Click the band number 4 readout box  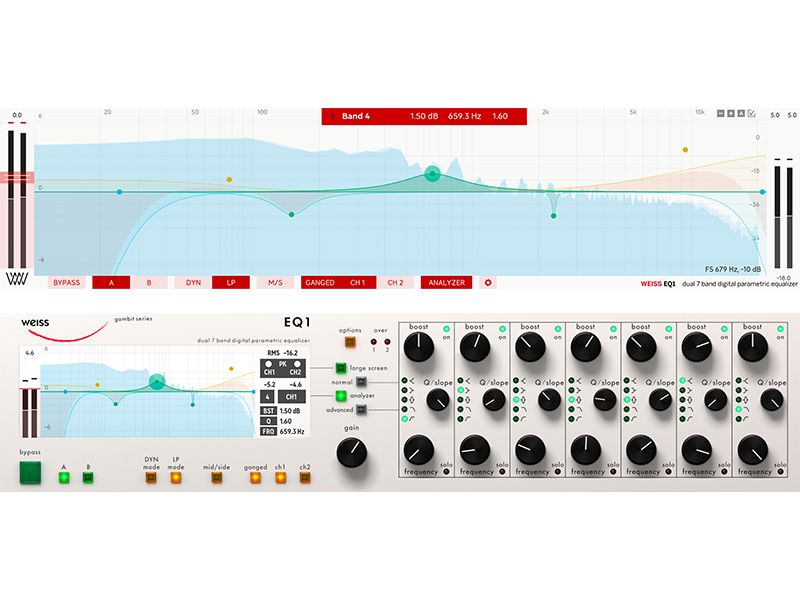pyautogui.click(x=269, y=397)
